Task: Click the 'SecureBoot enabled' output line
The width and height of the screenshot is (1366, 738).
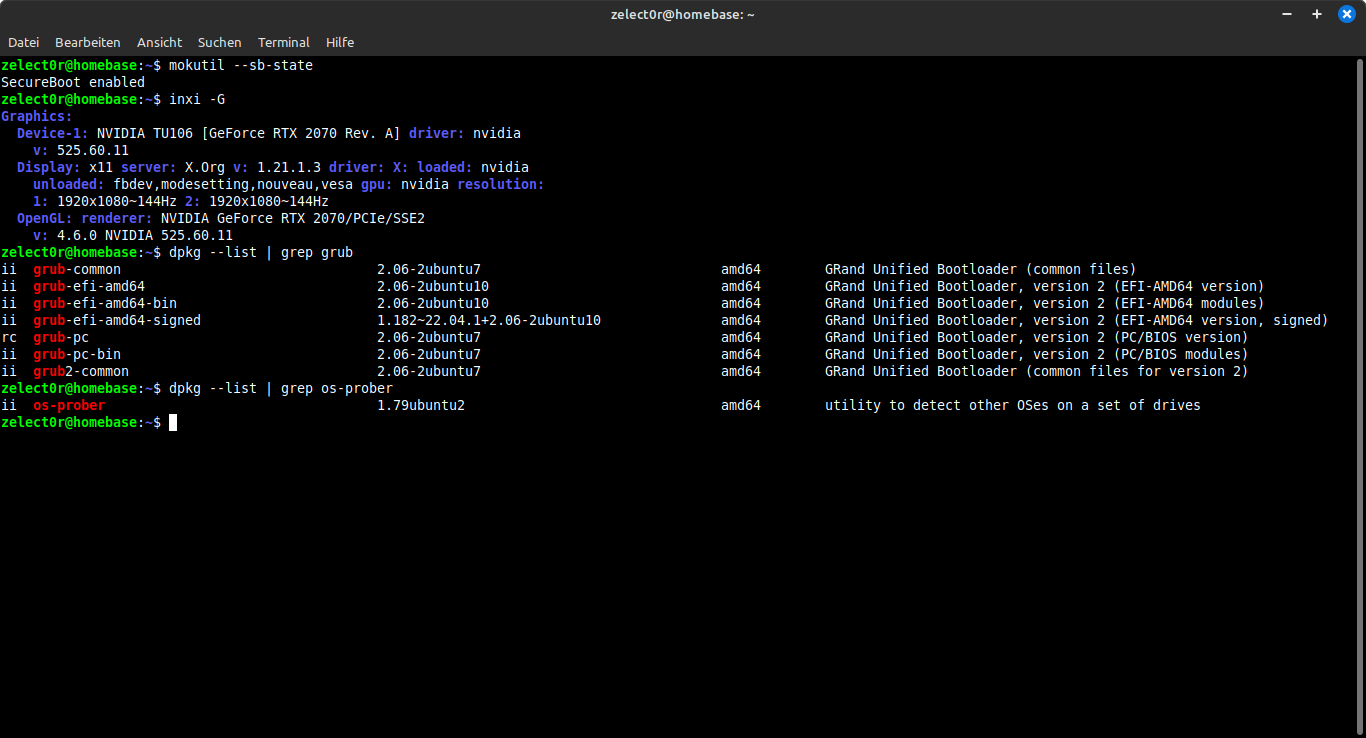Action: tap(73, 82)
